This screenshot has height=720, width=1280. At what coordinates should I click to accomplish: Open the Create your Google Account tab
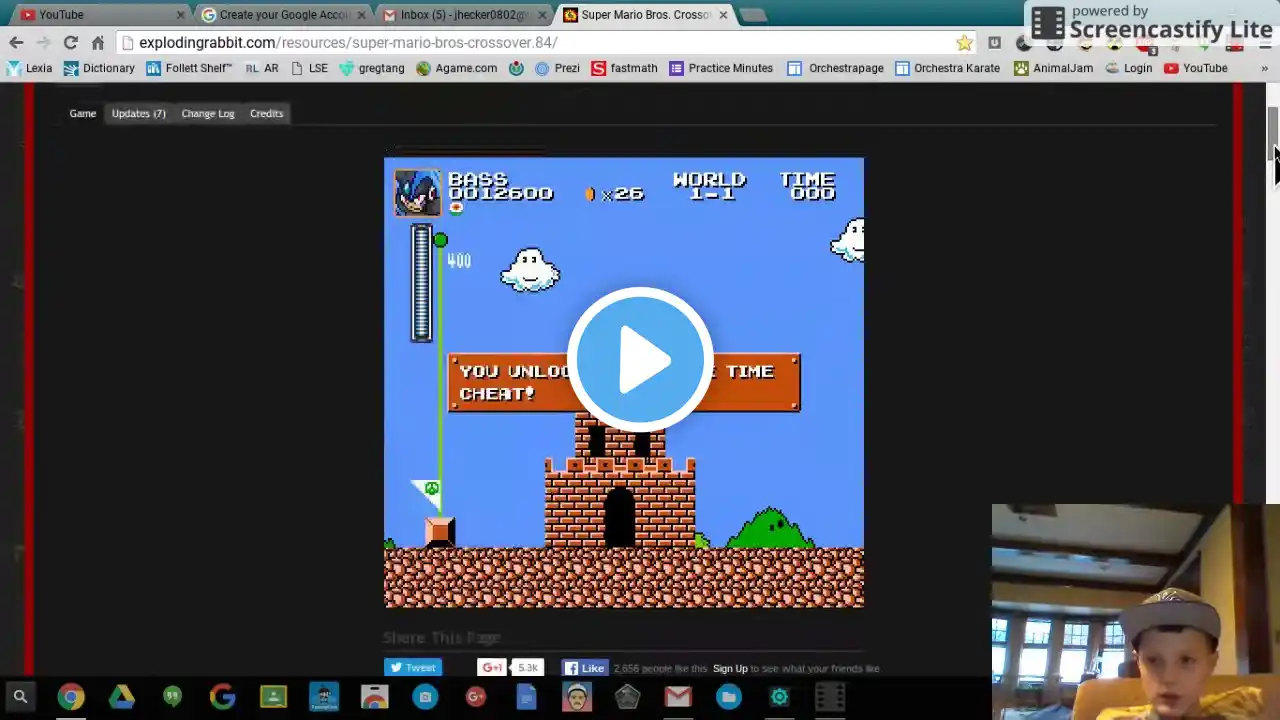pos(282,15)
